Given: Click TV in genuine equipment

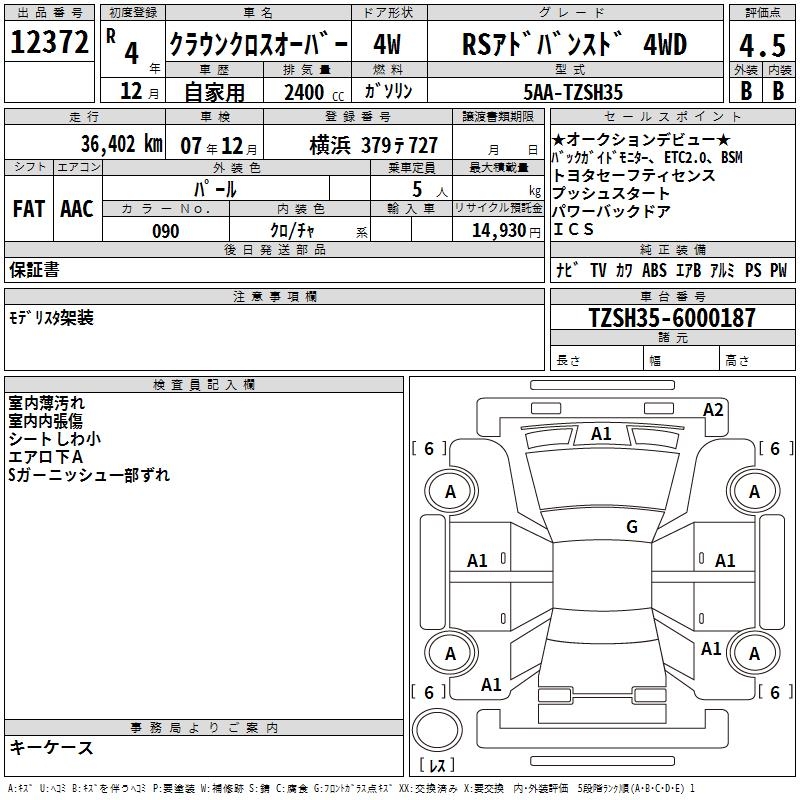Looking at the screenshot, I should [598, 270].
